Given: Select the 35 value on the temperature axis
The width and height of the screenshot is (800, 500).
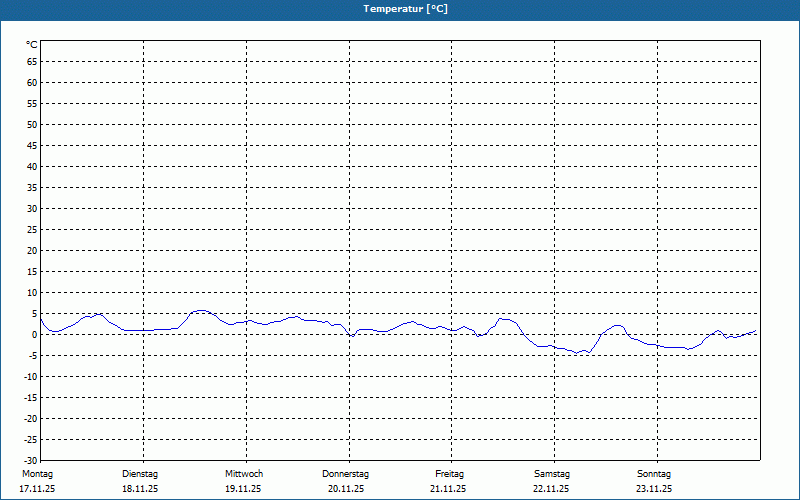Looking at the screenshot, I should click(32, 188).
